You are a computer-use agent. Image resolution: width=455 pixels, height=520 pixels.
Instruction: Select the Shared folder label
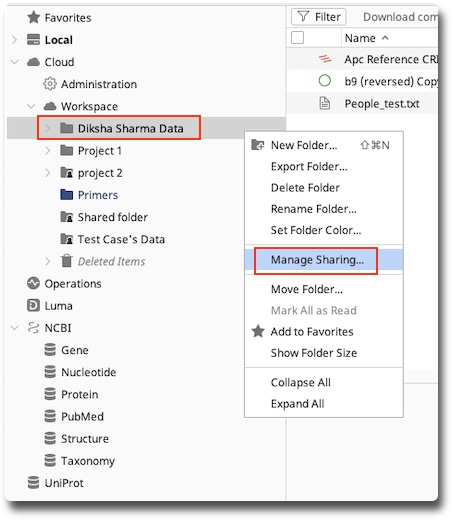click(113, 217)
